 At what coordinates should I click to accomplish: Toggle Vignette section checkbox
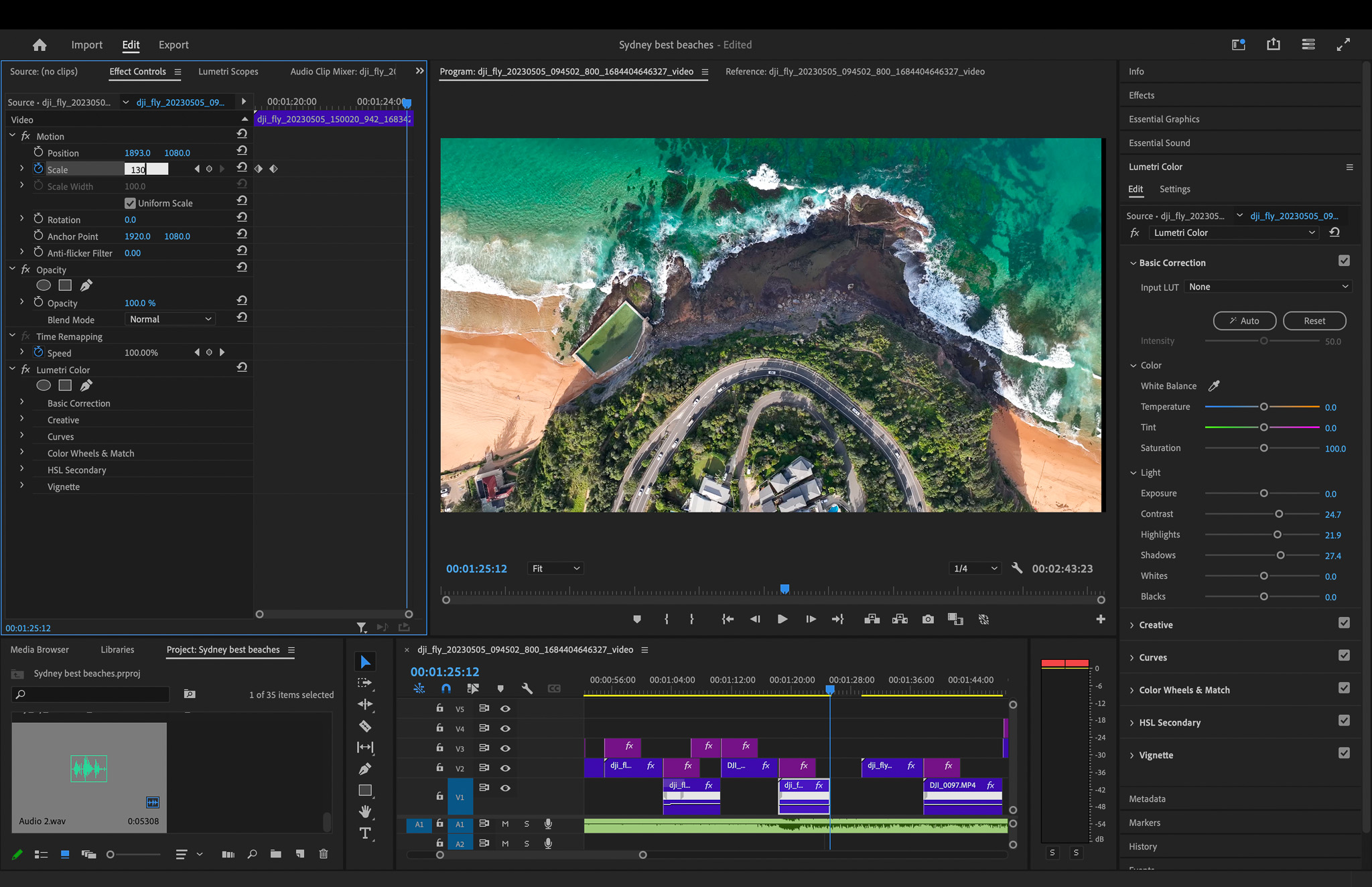[x=1344, y=754]
